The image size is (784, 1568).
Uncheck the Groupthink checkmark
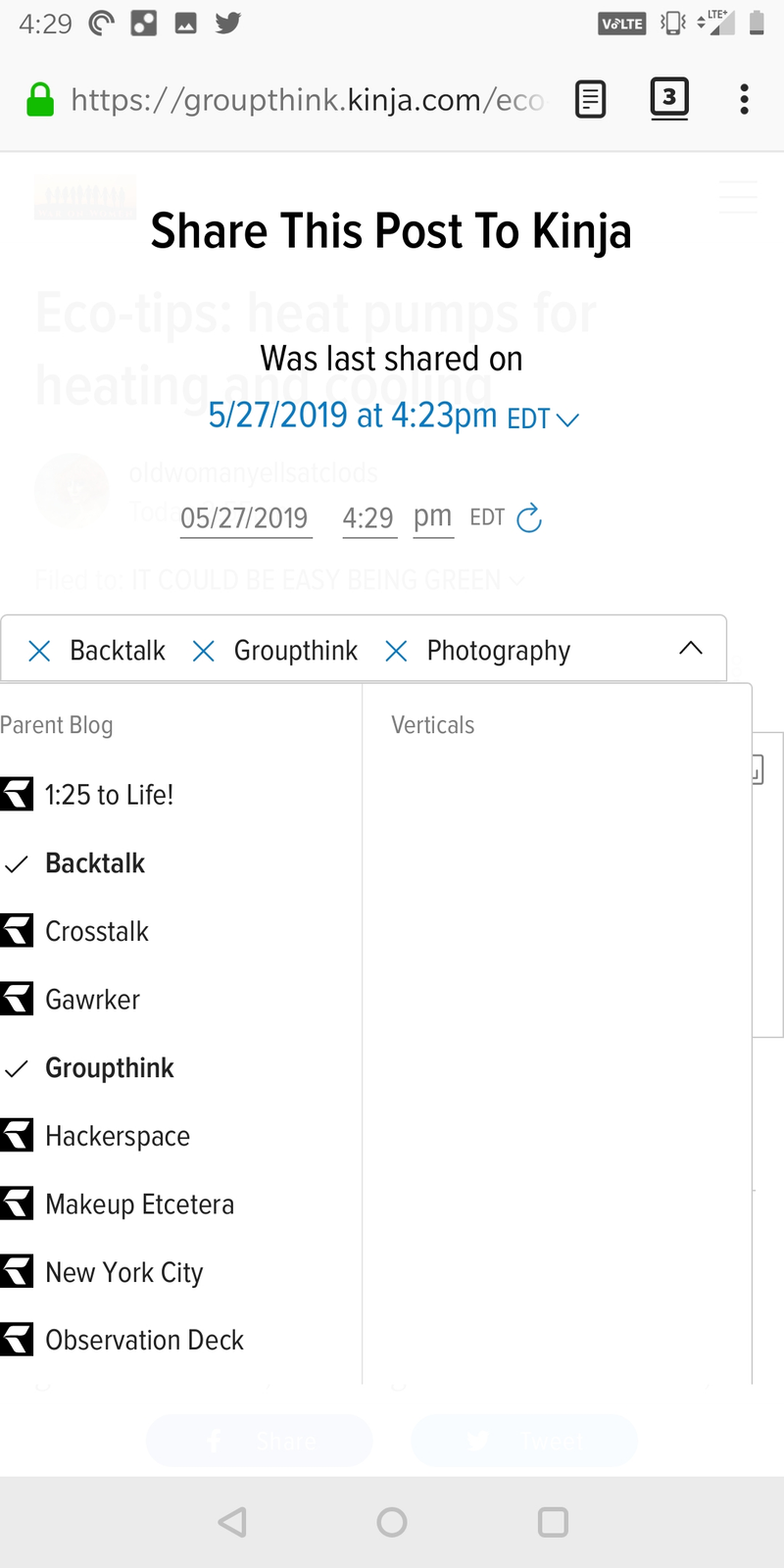(x=16, y=1068)
